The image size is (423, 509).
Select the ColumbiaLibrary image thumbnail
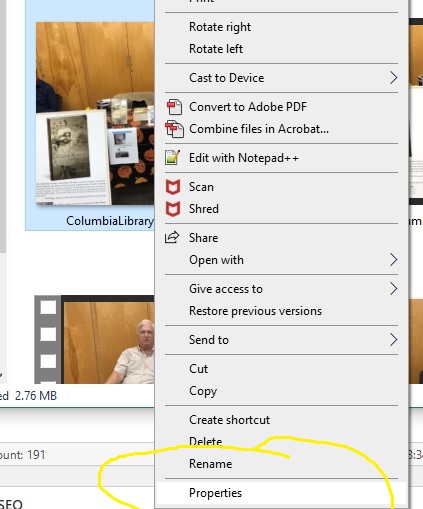point(95,114)
